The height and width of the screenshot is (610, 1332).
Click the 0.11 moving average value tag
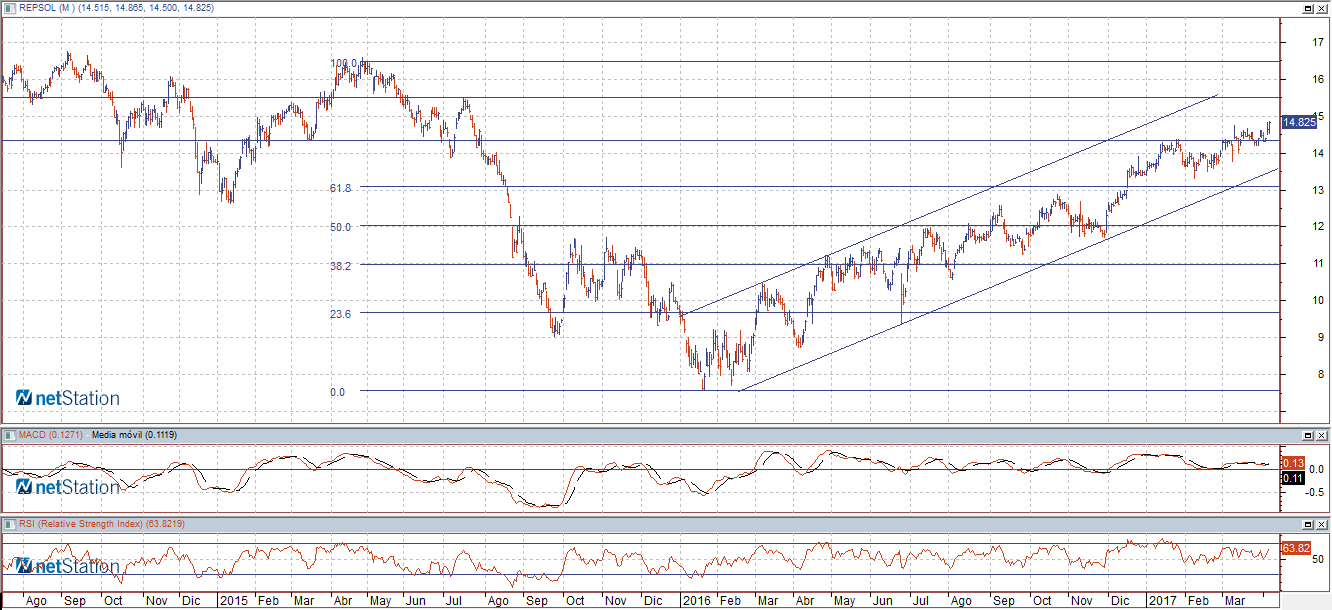(1292, 478)
